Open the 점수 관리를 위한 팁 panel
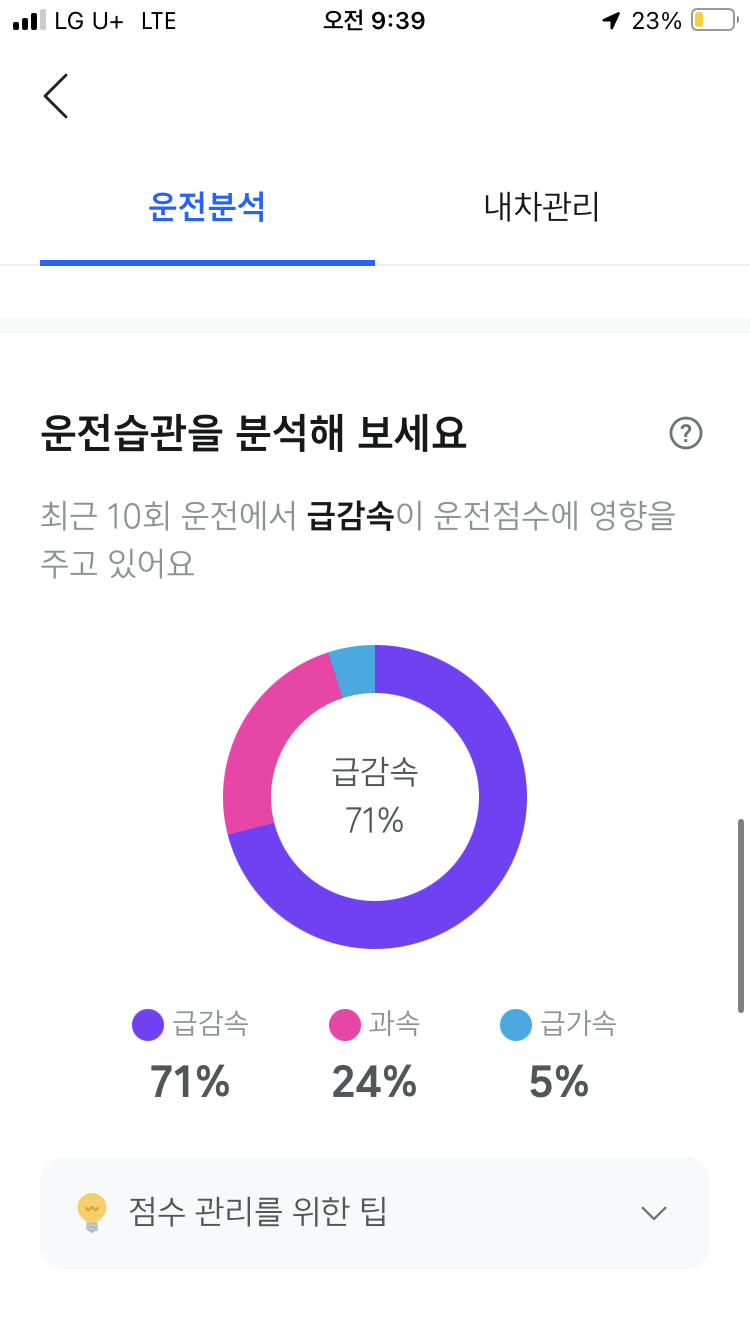 tap(375, 1213)
